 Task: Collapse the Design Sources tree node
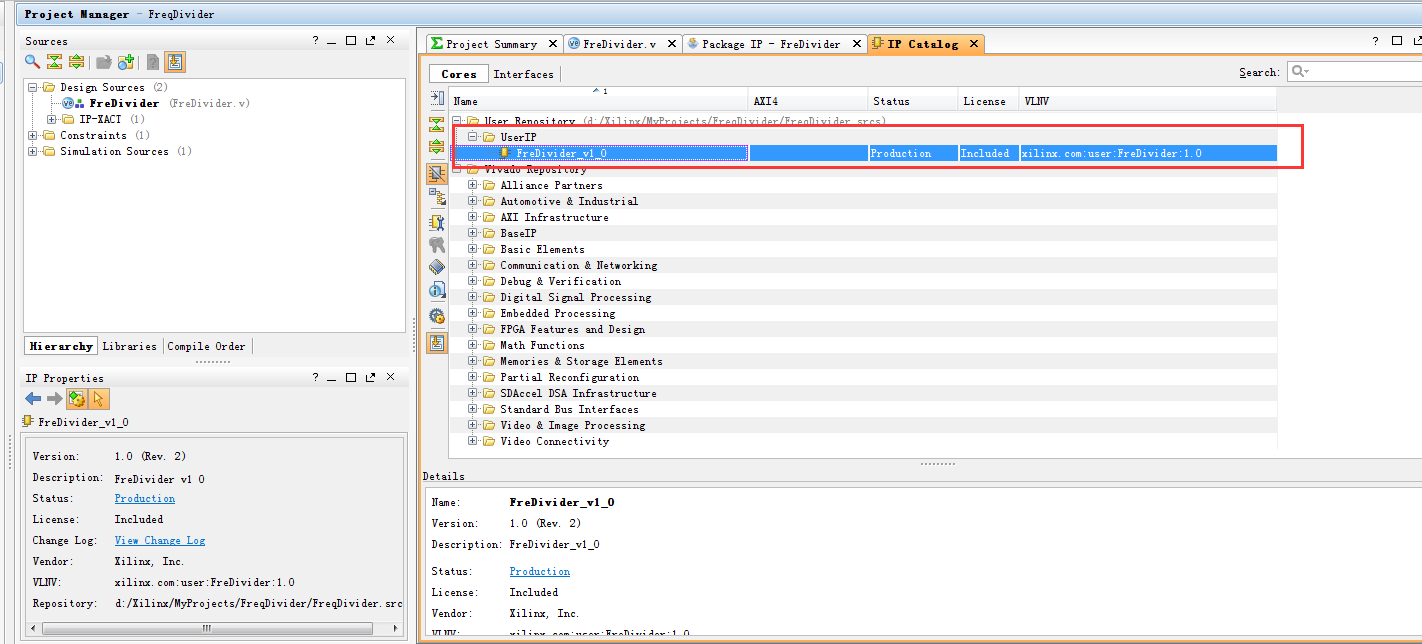33,88
